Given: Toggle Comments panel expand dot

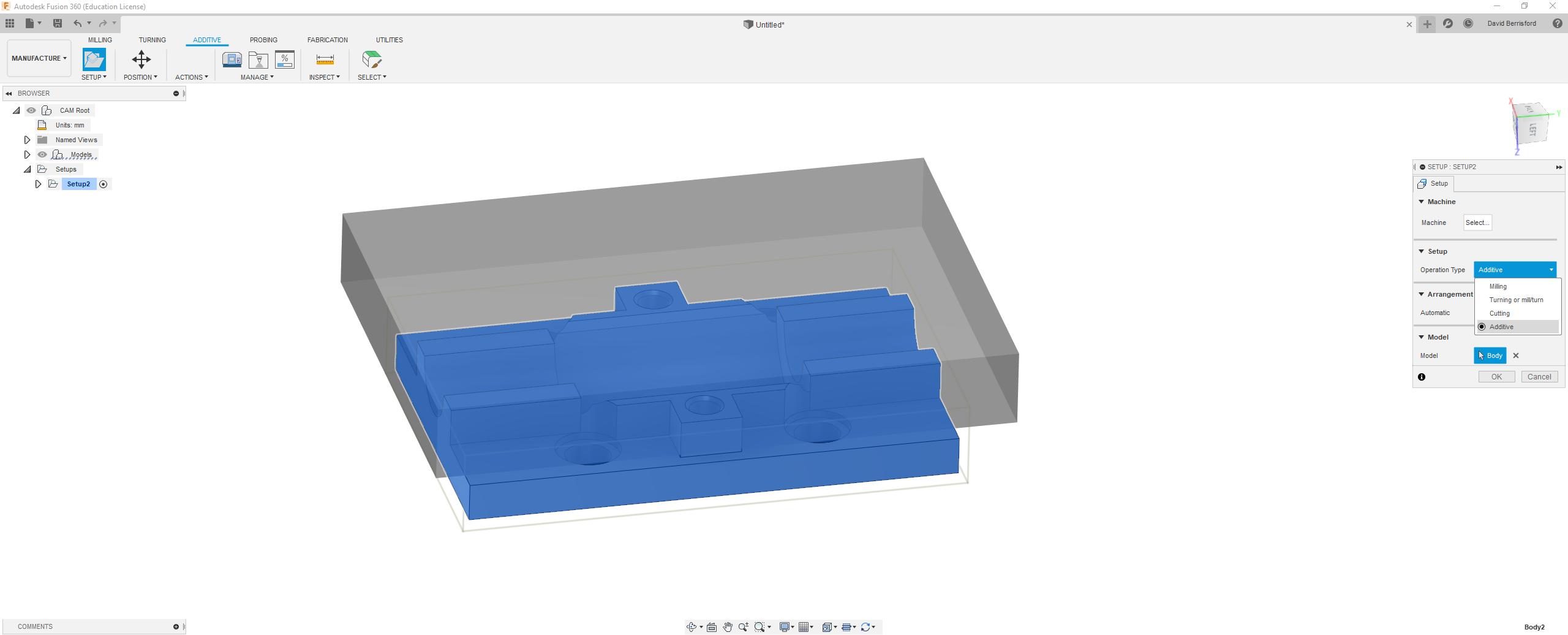Looking at the screenshot, I should [x=176, y=626].
